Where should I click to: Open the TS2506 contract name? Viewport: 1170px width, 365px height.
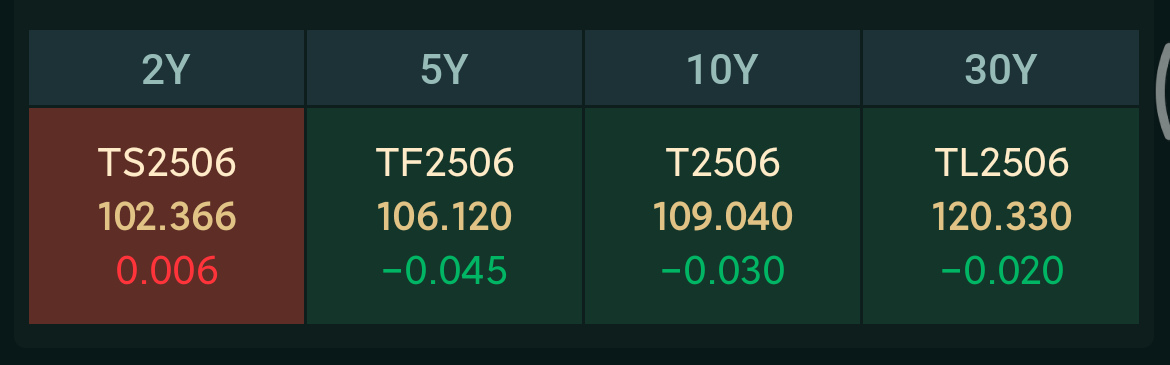click(x=166, y=162)
